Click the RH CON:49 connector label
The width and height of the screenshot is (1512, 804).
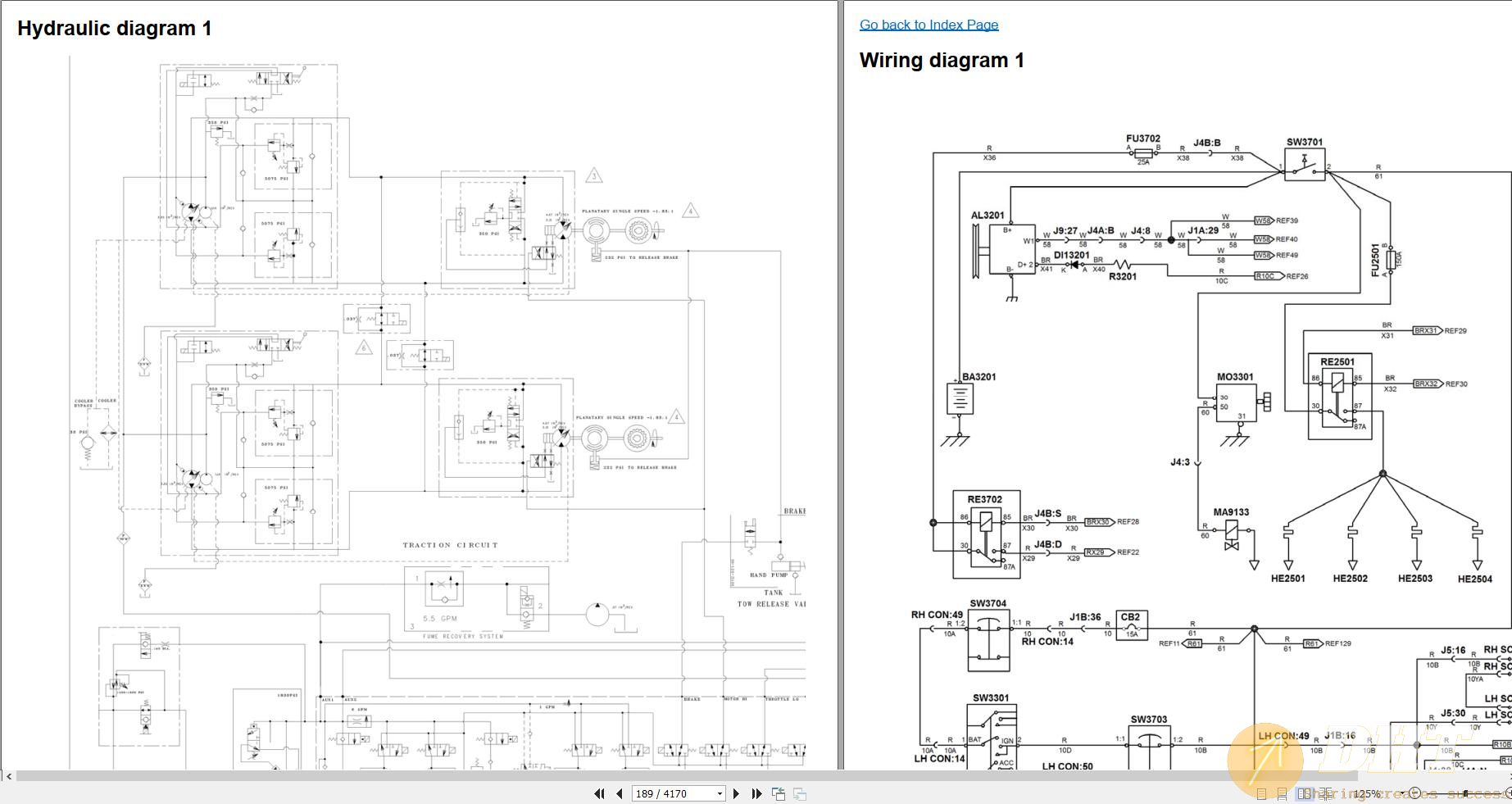(937, 615)
